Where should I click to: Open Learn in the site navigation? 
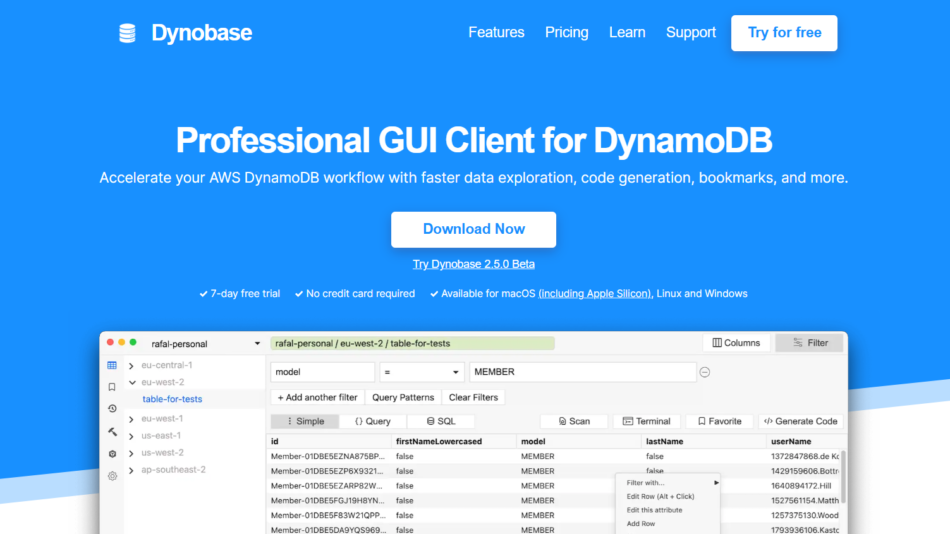(627, 32)
